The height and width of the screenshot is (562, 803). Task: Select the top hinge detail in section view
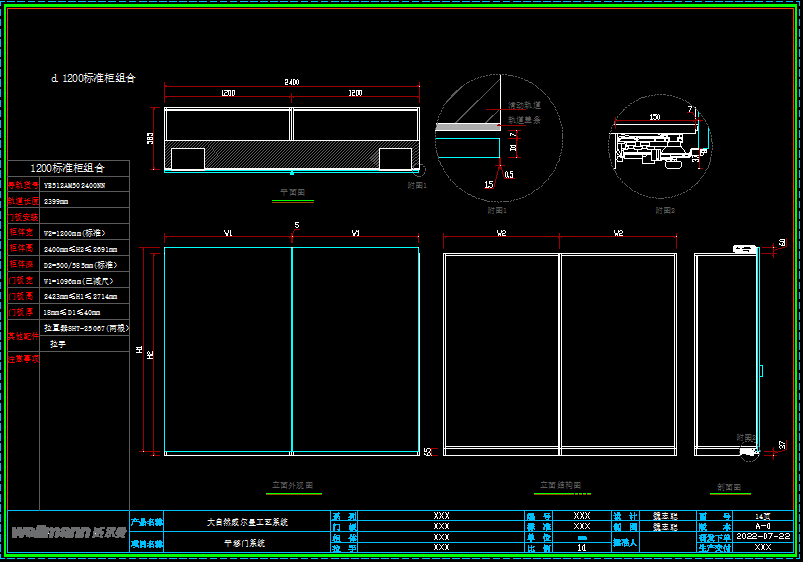click(x=745, y=247)
